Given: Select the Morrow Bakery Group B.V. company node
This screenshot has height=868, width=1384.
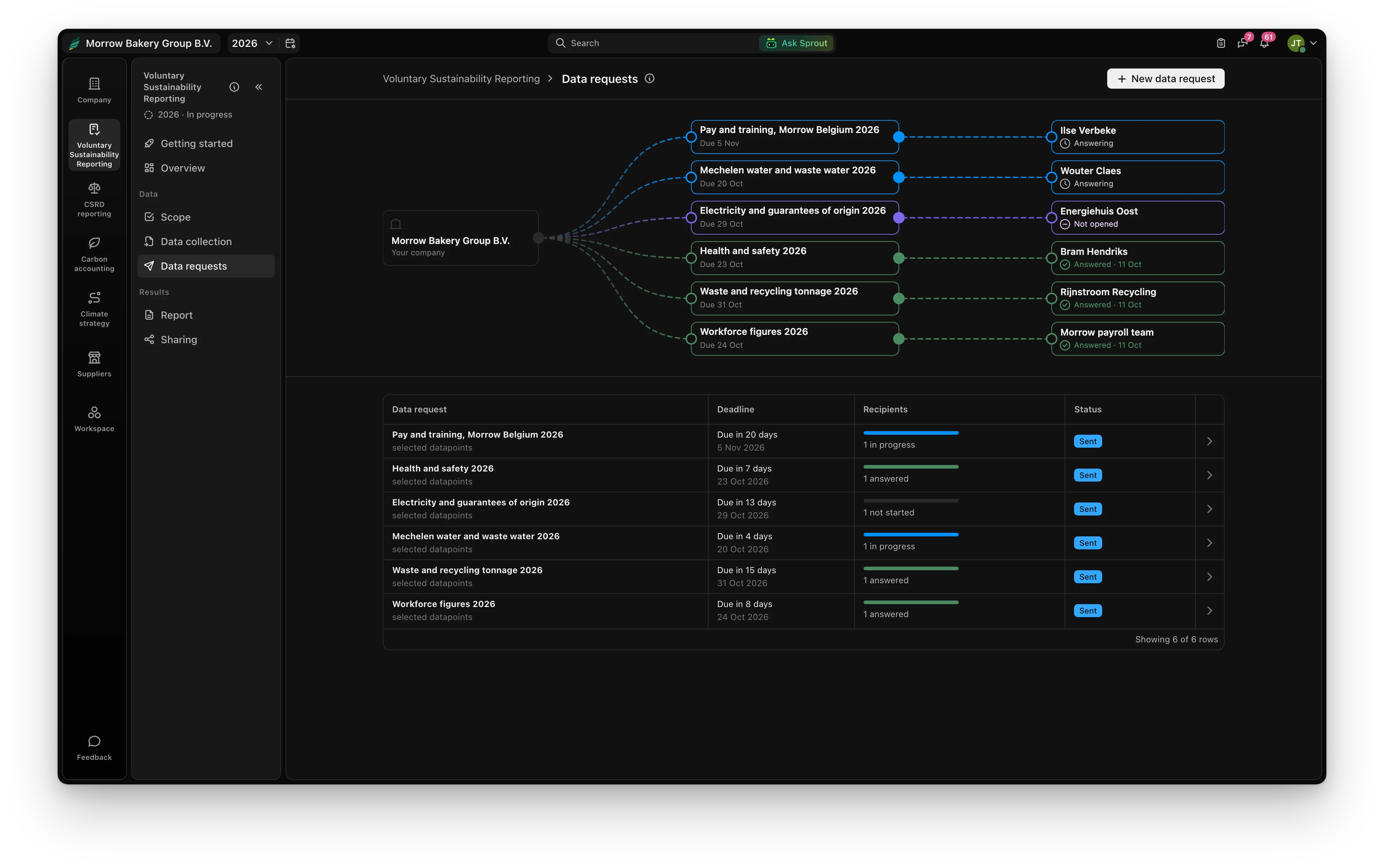Looking at the screenshot, I should [460, 238].
